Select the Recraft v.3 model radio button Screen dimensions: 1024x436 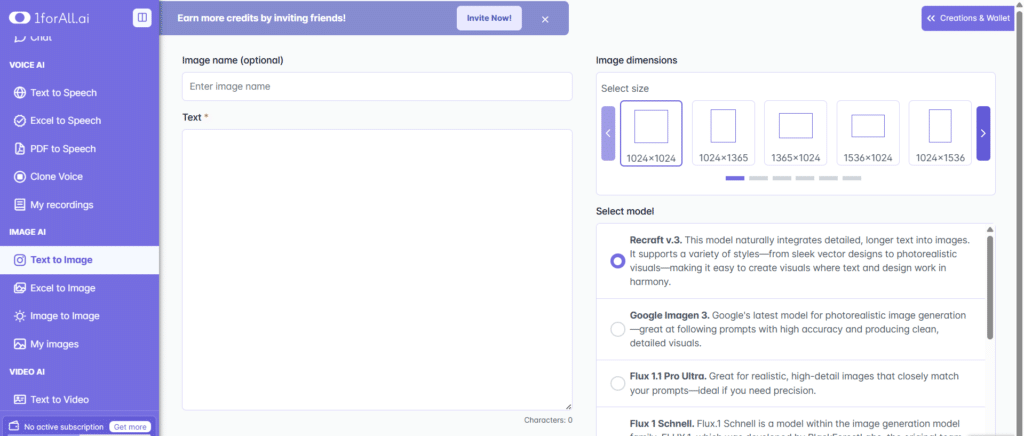click(x=617, y=261)
